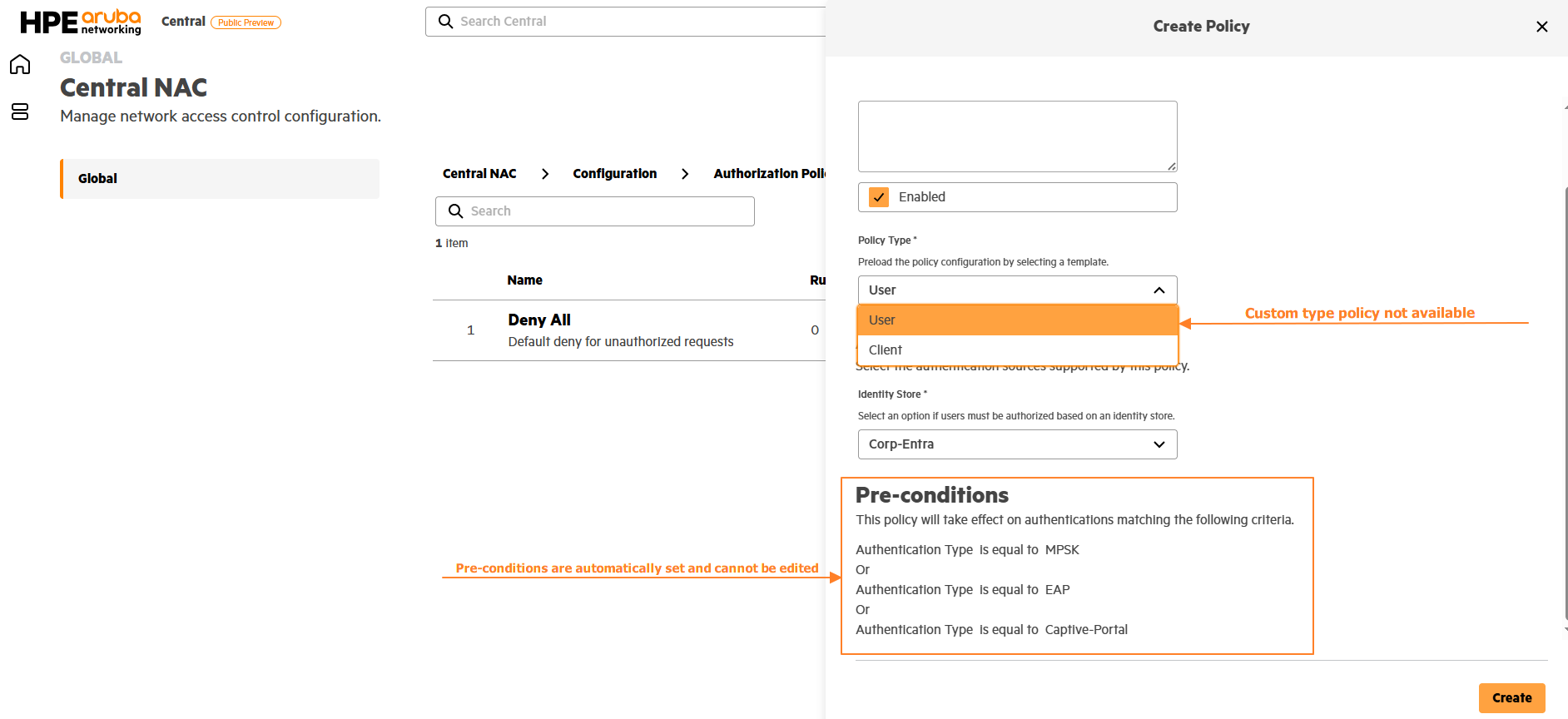This screenshot has height=719, width=1568.
Task: Click the 'Authentication Type is equal to EAP' condition
Action: pyautogui.click(x=963, y=590)
